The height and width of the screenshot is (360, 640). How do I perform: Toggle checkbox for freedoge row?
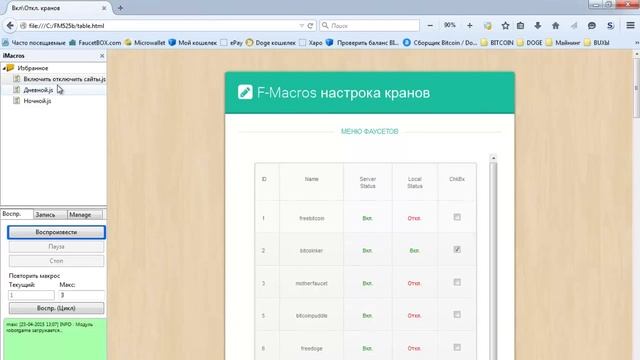coord(457,347)
